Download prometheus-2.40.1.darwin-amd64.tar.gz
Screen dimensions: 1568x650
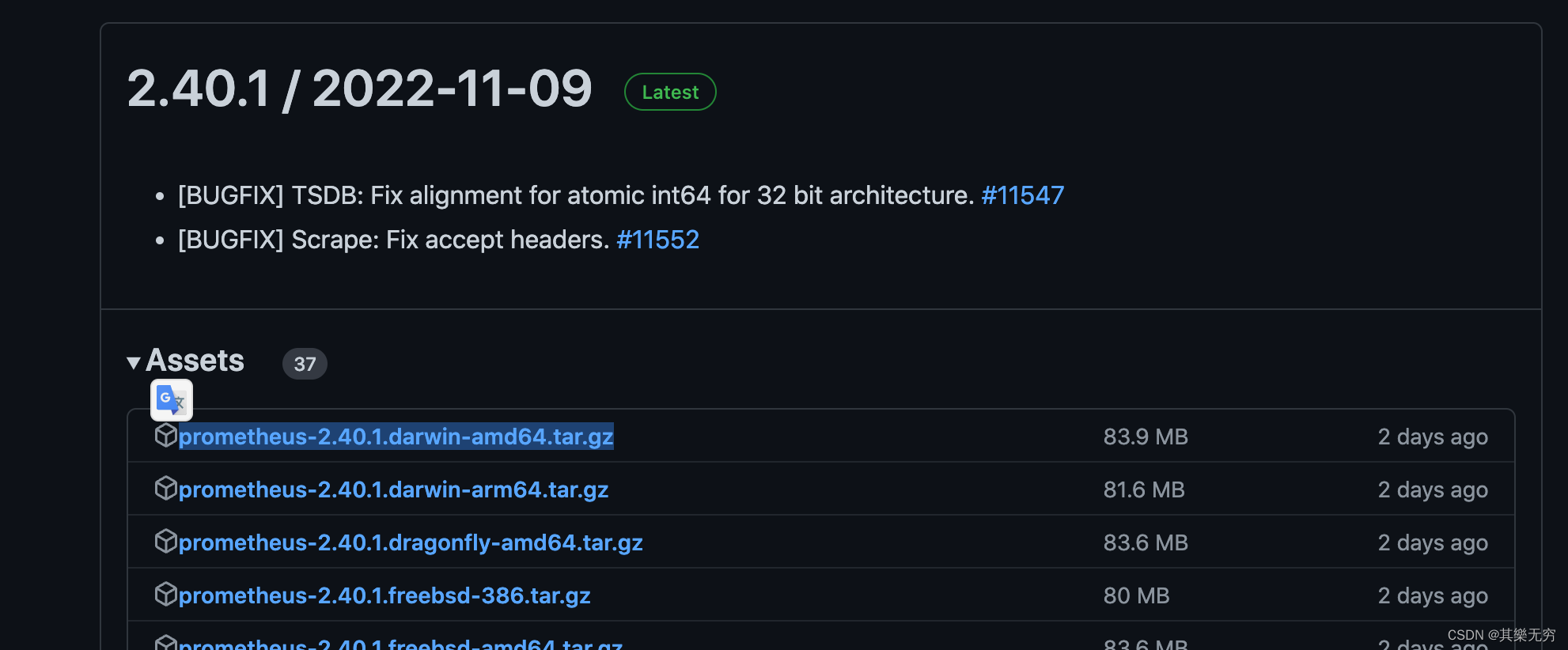tap(396, 436)
